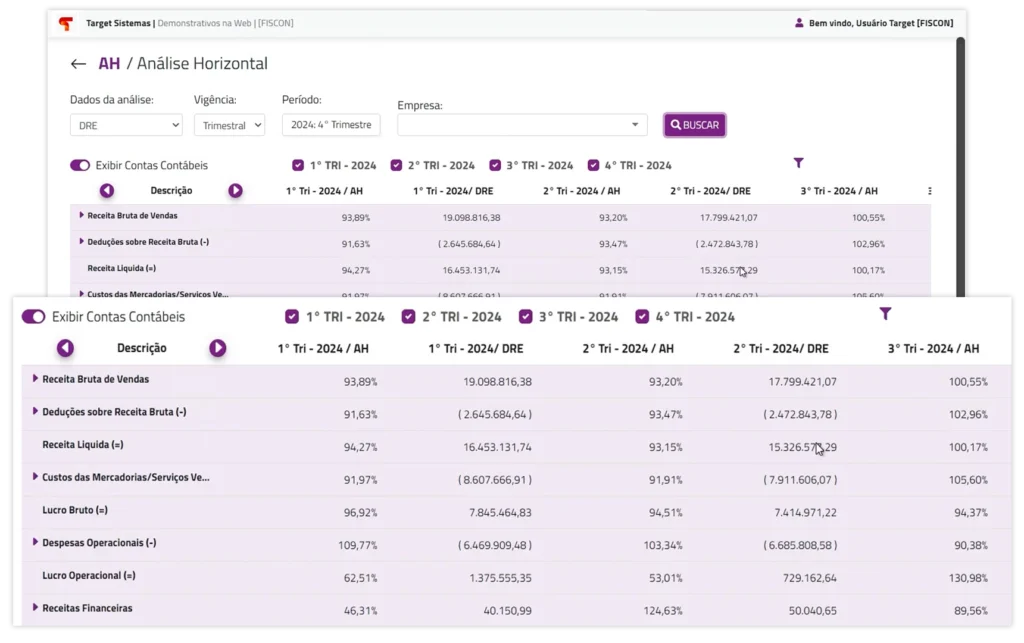Click the back arrow next to AH title
This screenshot has width=1024, height=643.
pos(79,63)
